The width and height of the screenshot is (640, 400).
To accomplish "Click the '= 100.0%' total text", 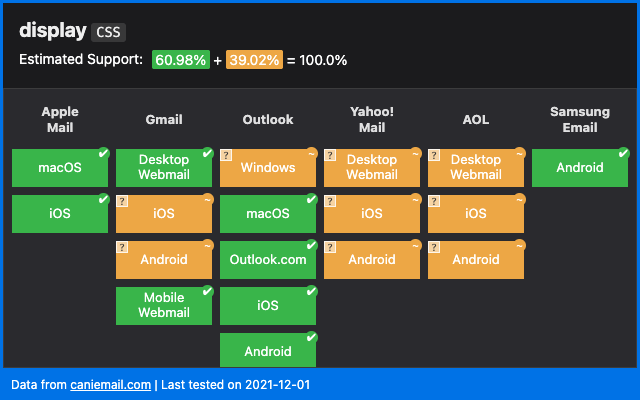I will (317, 60).
